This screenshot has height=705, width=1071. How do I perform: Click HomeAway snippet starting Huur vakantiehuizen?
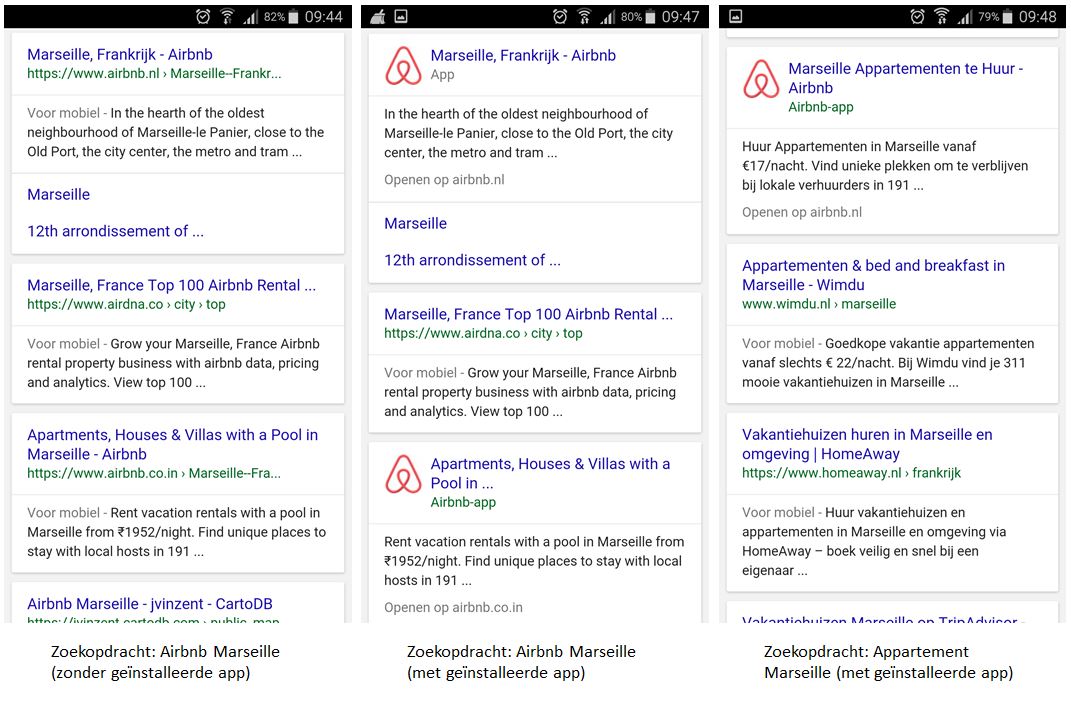click(x=874, y=541)
